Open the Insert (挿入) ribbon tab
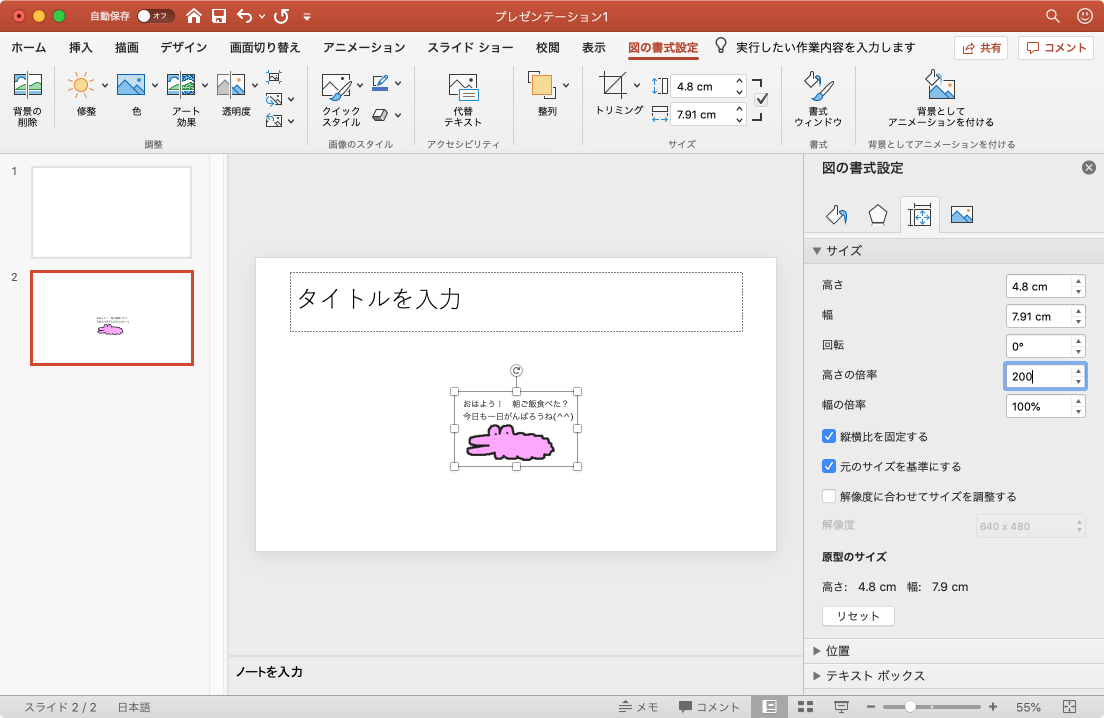 (x=80, y=47)
